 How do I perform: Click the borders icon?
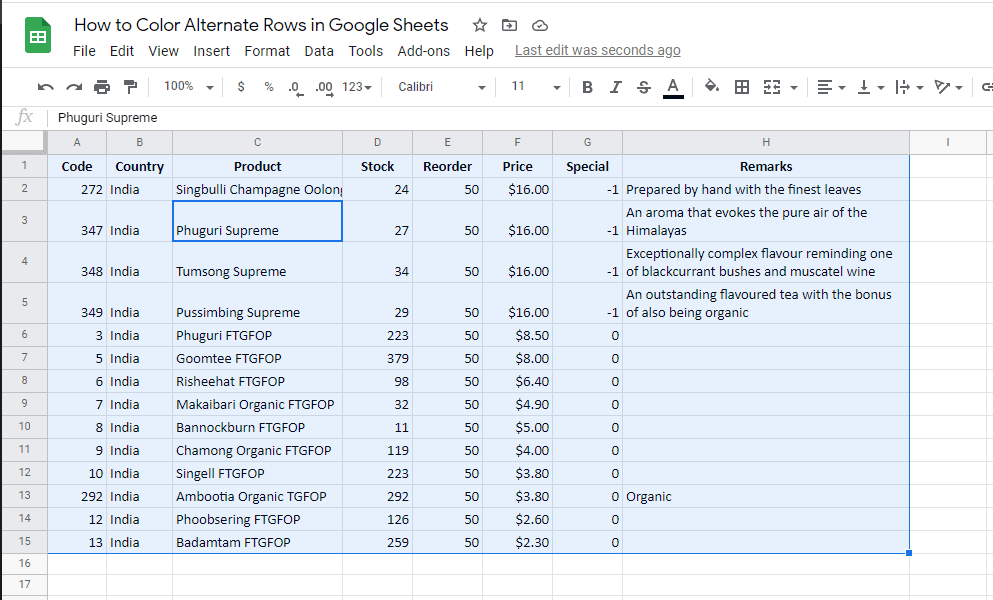click(x=741, y=86)
